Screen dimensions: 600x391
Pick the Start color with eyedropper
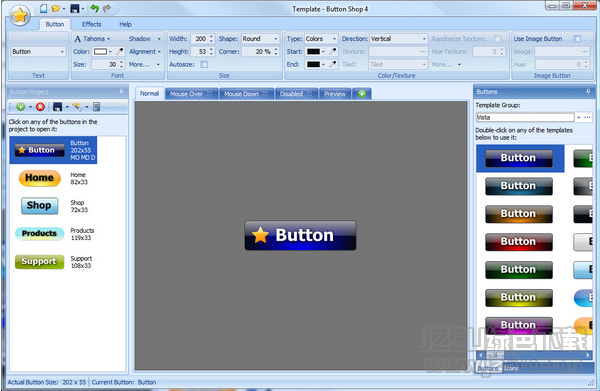(x=333, y=51)
